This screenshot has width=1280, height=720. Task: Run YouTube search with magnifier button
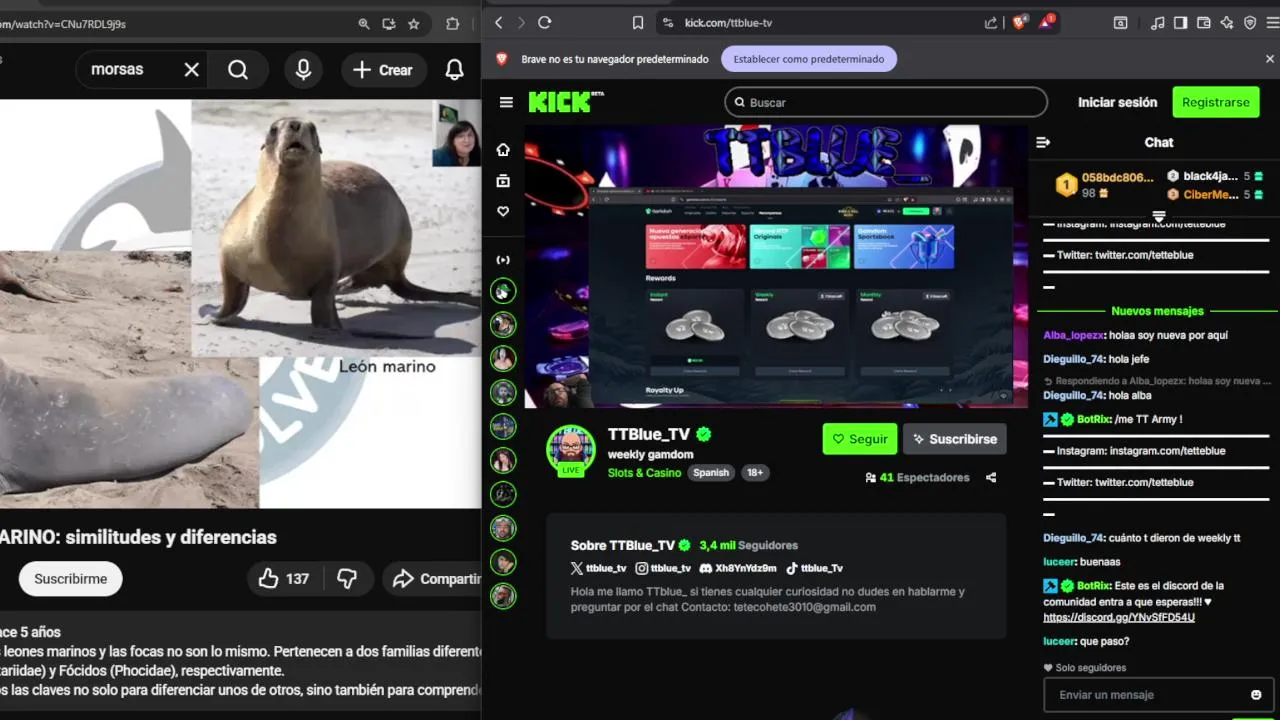click(x=238, y=70)
